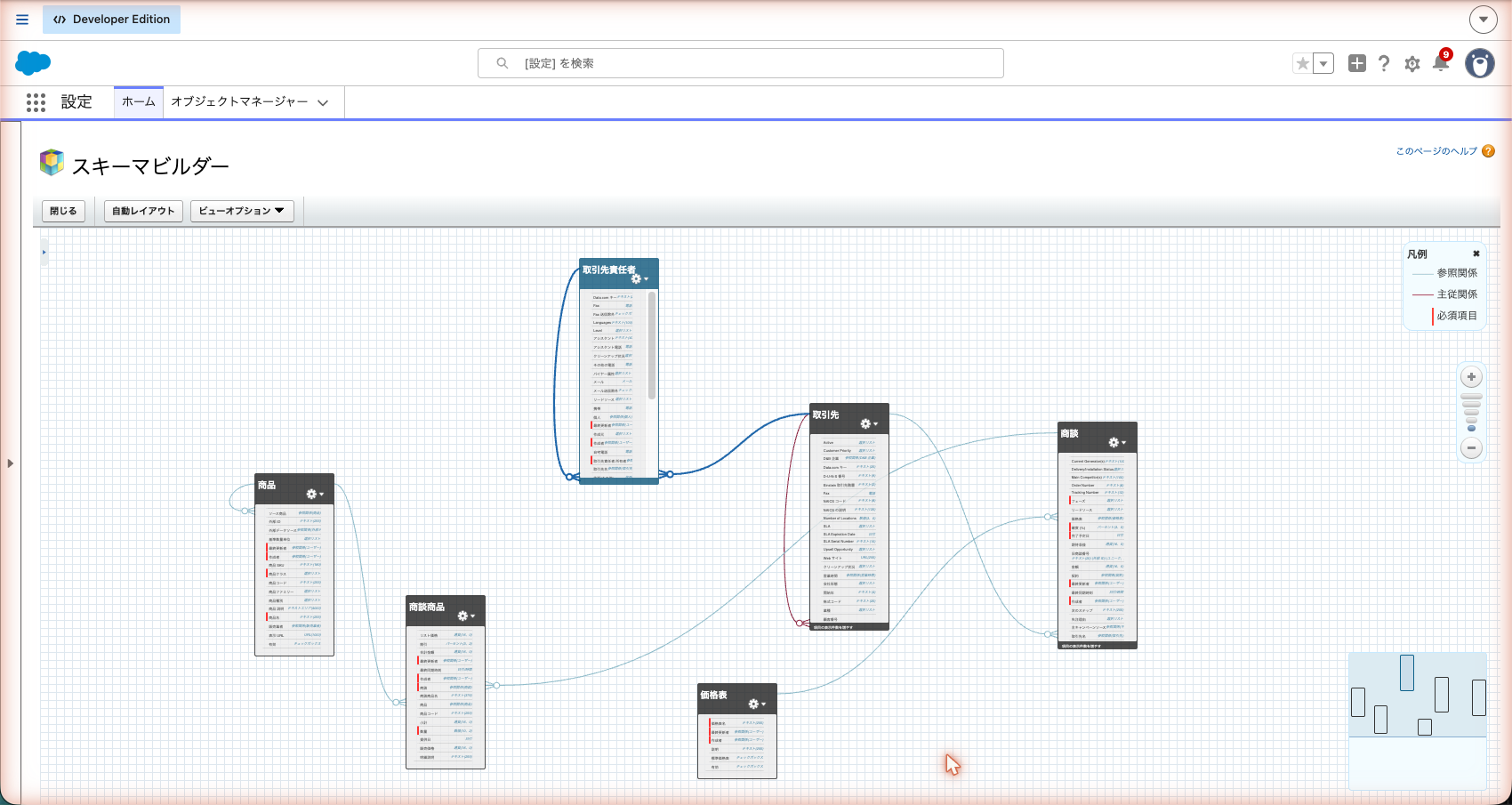Click the 閉じる button
Image resolution: width=1512 pixels, height=805 pixels.
coord(63,211)
